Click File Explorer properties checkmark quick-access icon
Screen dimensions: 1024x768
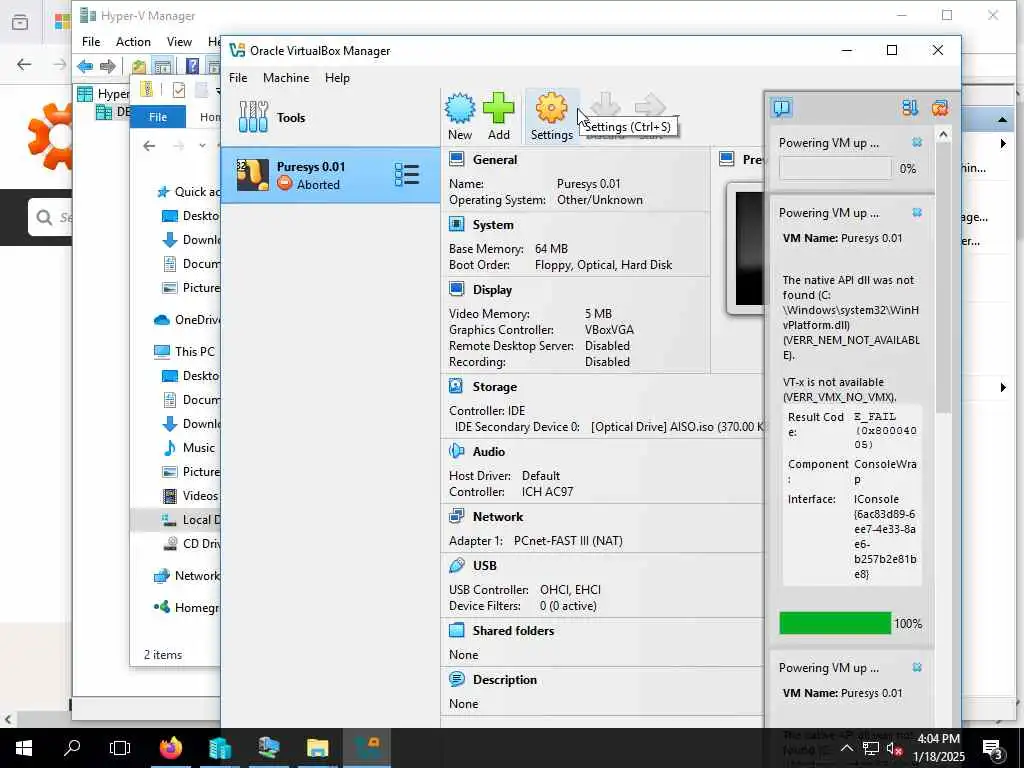click(179, 90)
